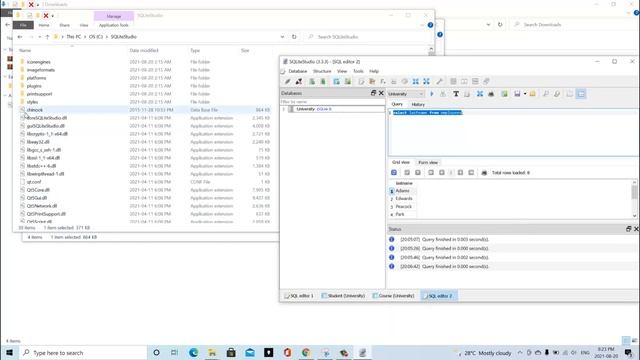640x360 pixels.
Task: Click find-and-replace icon in editor toolbar
Action: click(x=557, y=94)
